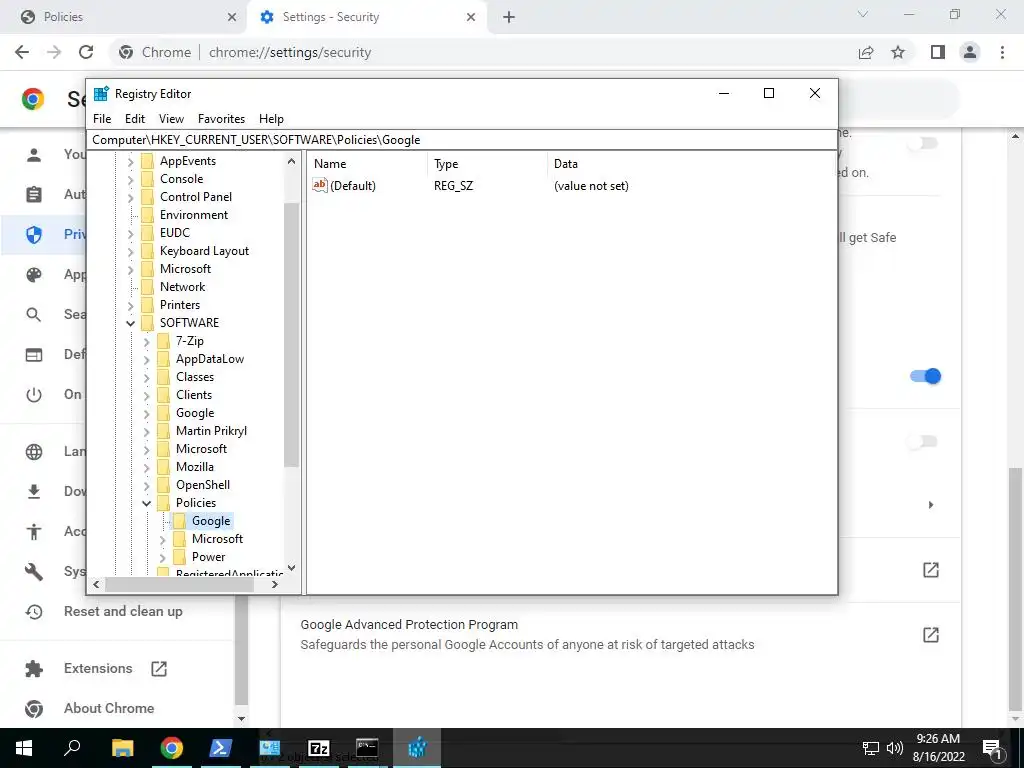Click the Type column header
Image resolution: width=1024 pixels, height=768 pixels.
(488, 164)
